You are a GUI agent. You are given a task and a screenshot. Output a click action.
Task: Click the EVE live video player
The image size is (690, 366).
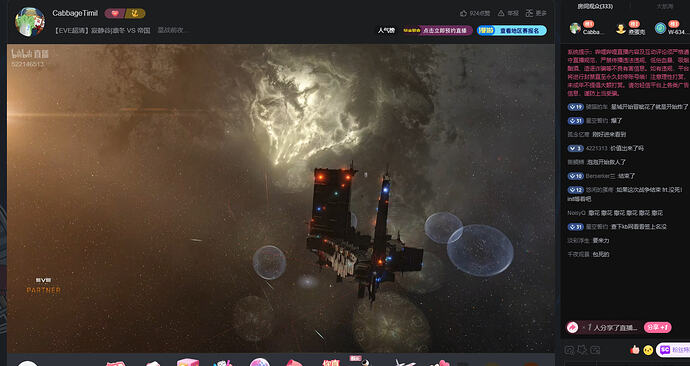(x=281, y=198)
